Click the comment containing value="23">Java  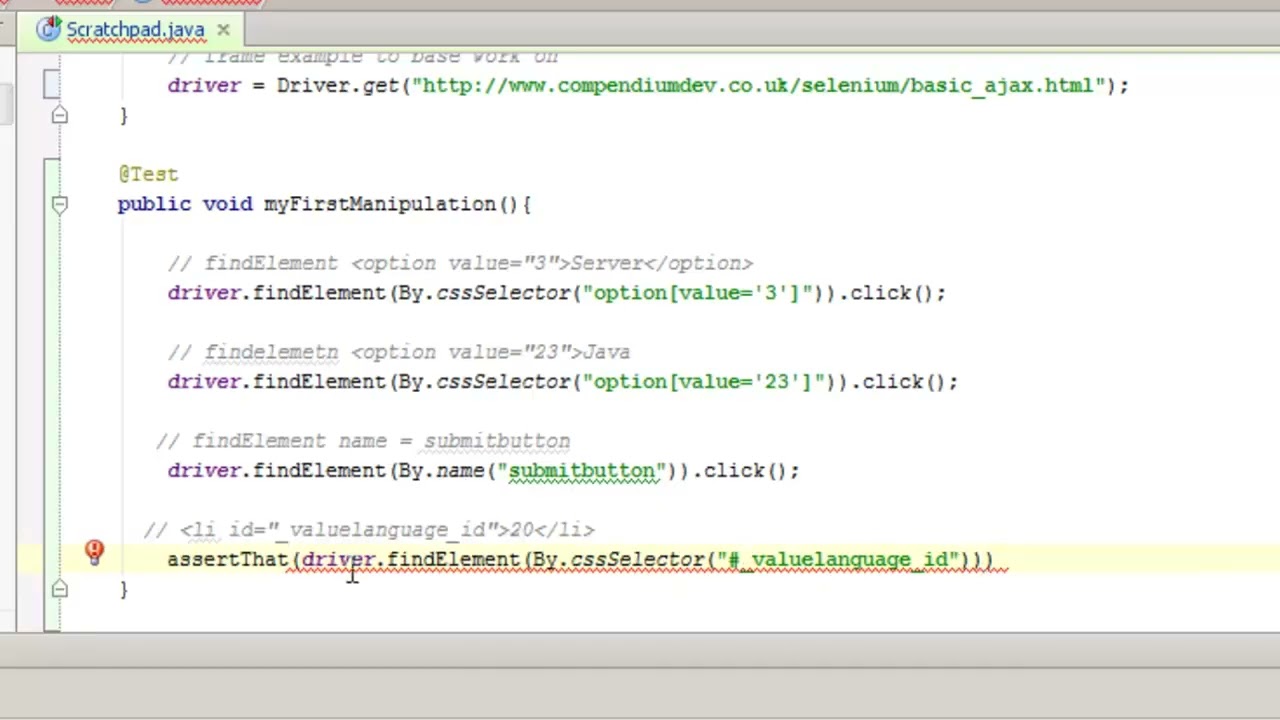(x=399, y=352)
